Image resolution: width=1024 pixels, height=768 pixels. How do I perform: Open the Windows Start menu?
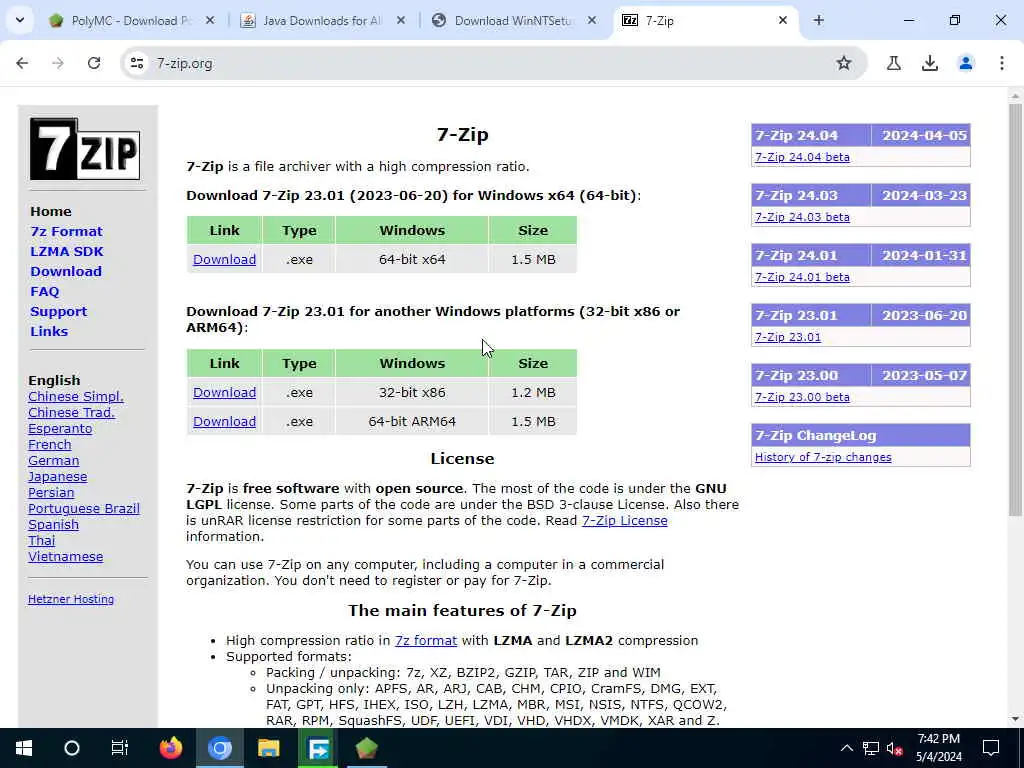click(x=24, y=748)
